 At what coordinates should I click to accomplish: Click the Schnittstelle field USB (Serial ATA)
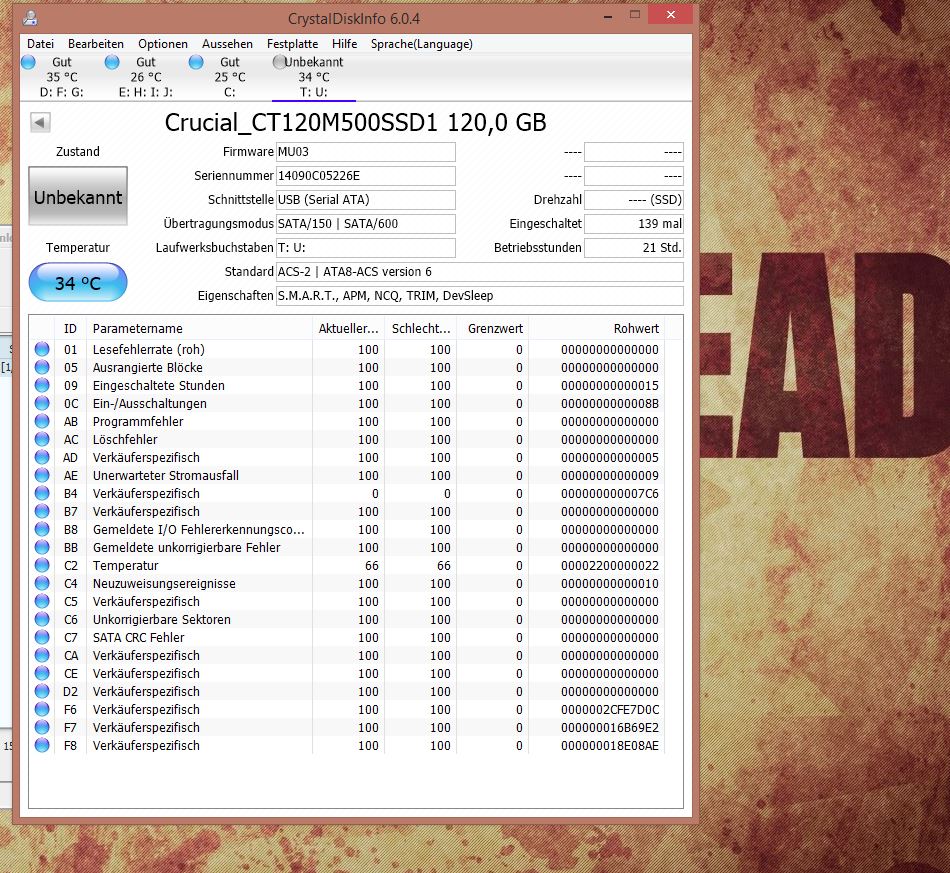tap(366, 200)
